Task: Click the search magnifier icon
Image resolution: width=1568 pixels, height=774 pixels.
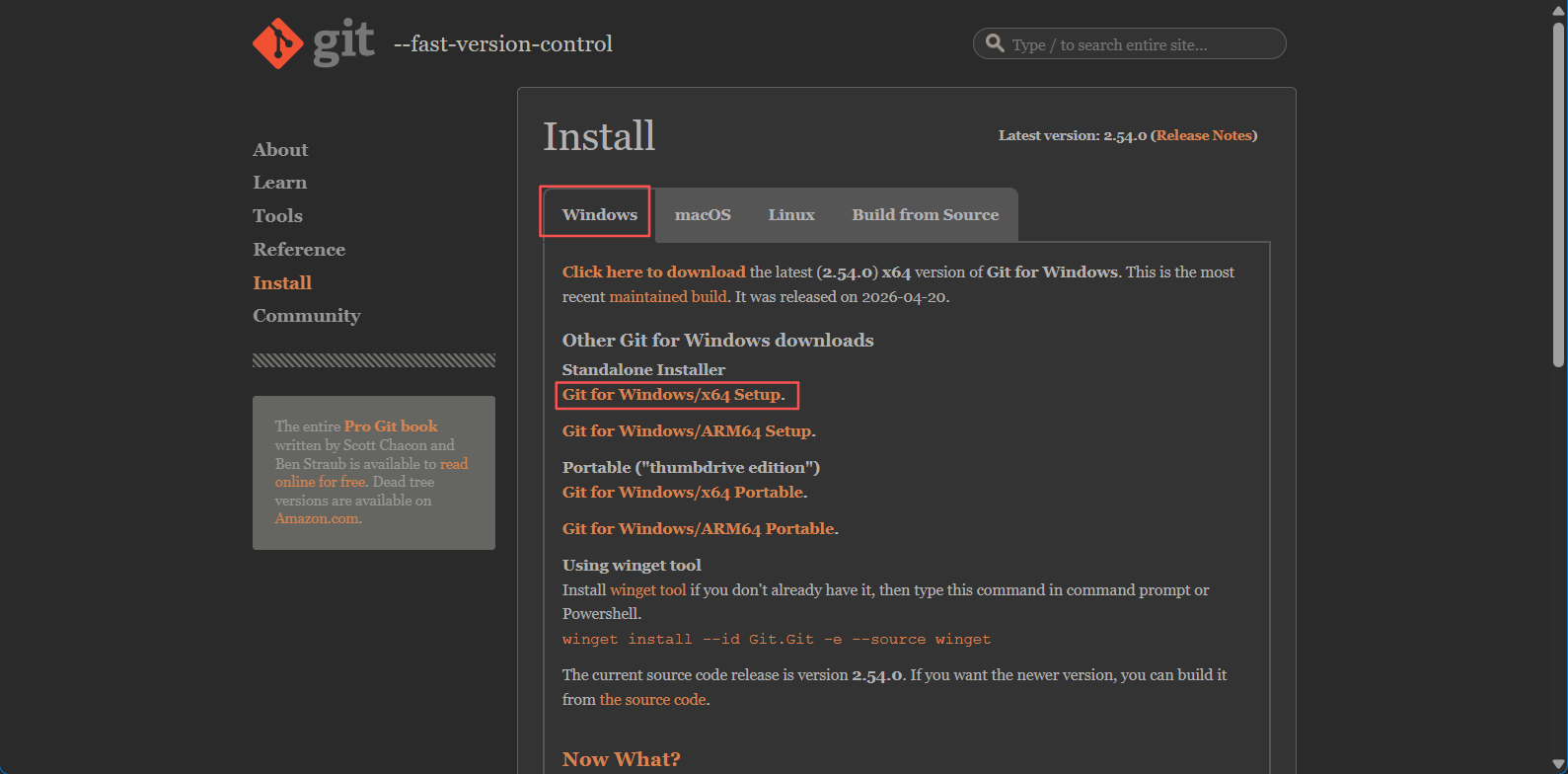Action: [994, 43]
